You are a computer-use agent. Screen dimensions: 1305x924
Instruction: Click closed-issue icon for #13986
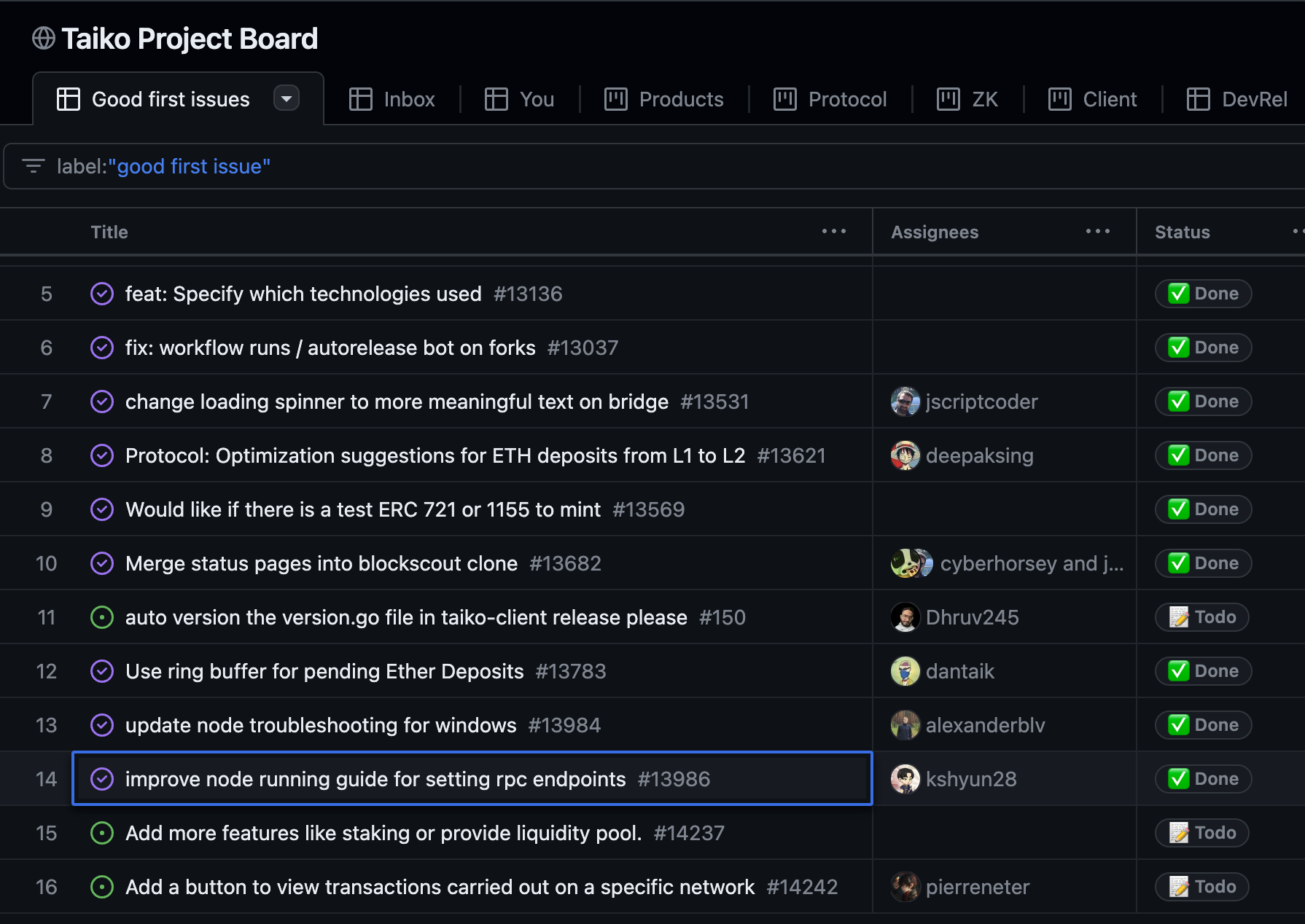(x=102, y=779)
